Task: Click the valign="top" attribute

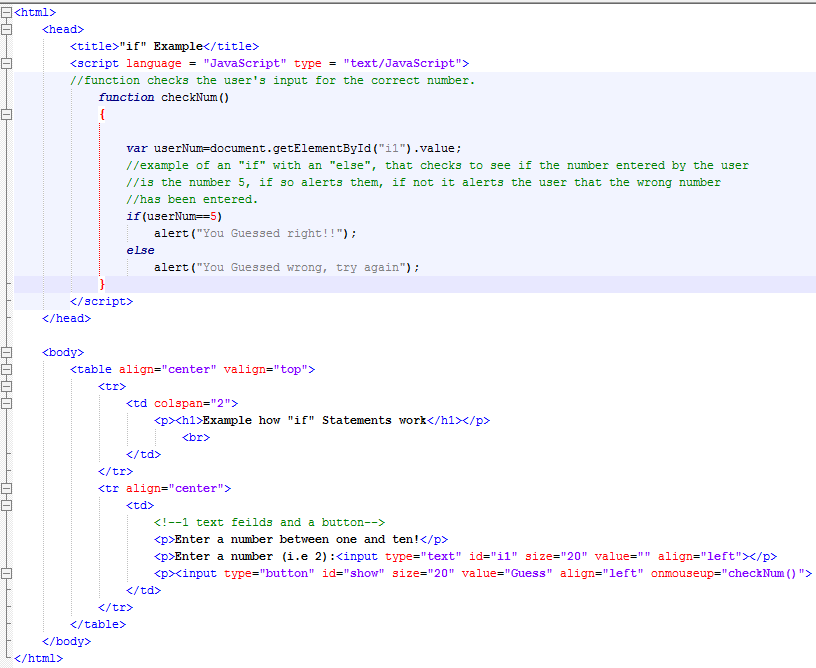Action: [x=265, y=369]
